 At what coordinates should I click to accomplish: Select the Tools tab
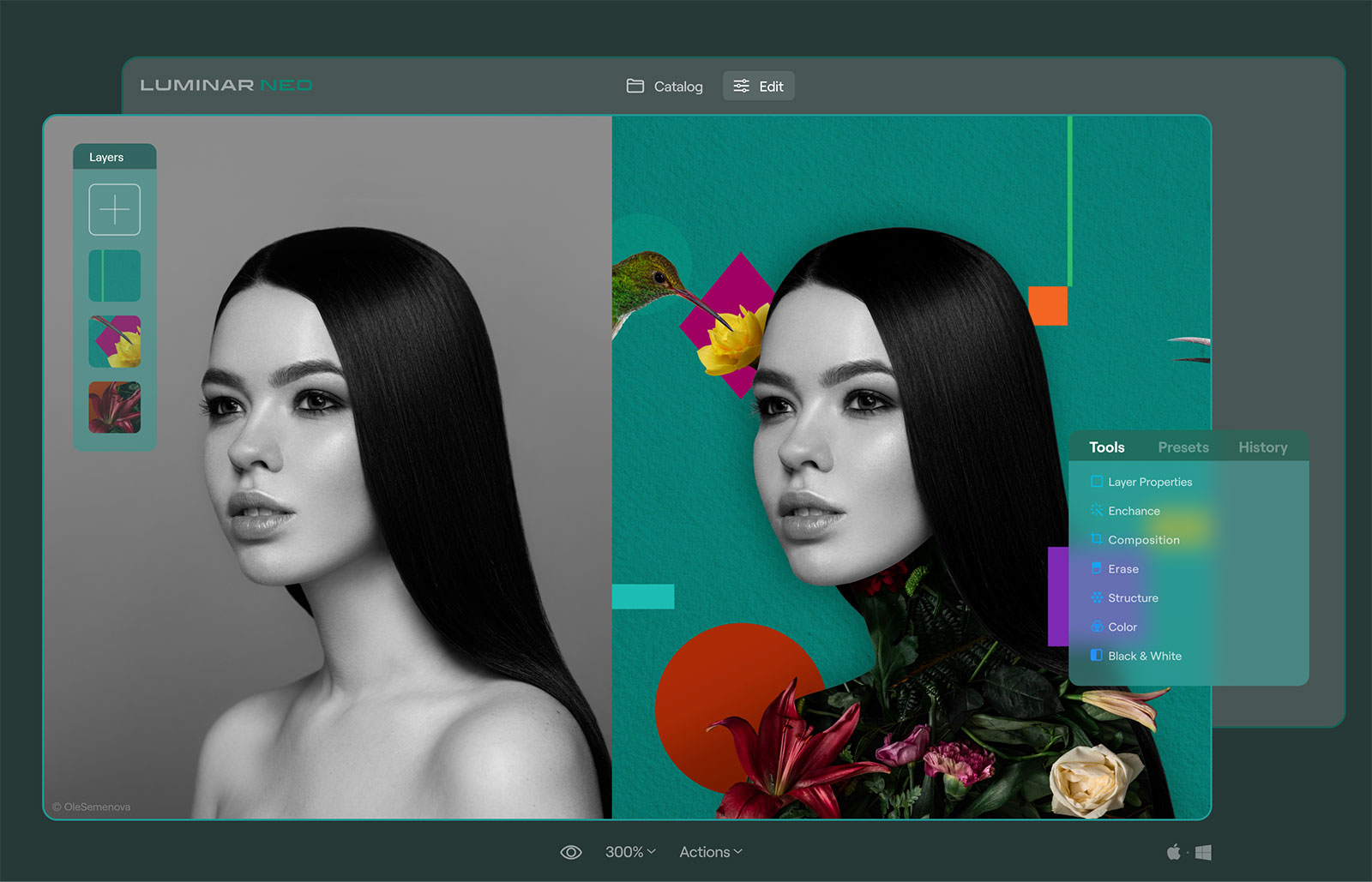pyautogui.click(x=1106, y=447)
